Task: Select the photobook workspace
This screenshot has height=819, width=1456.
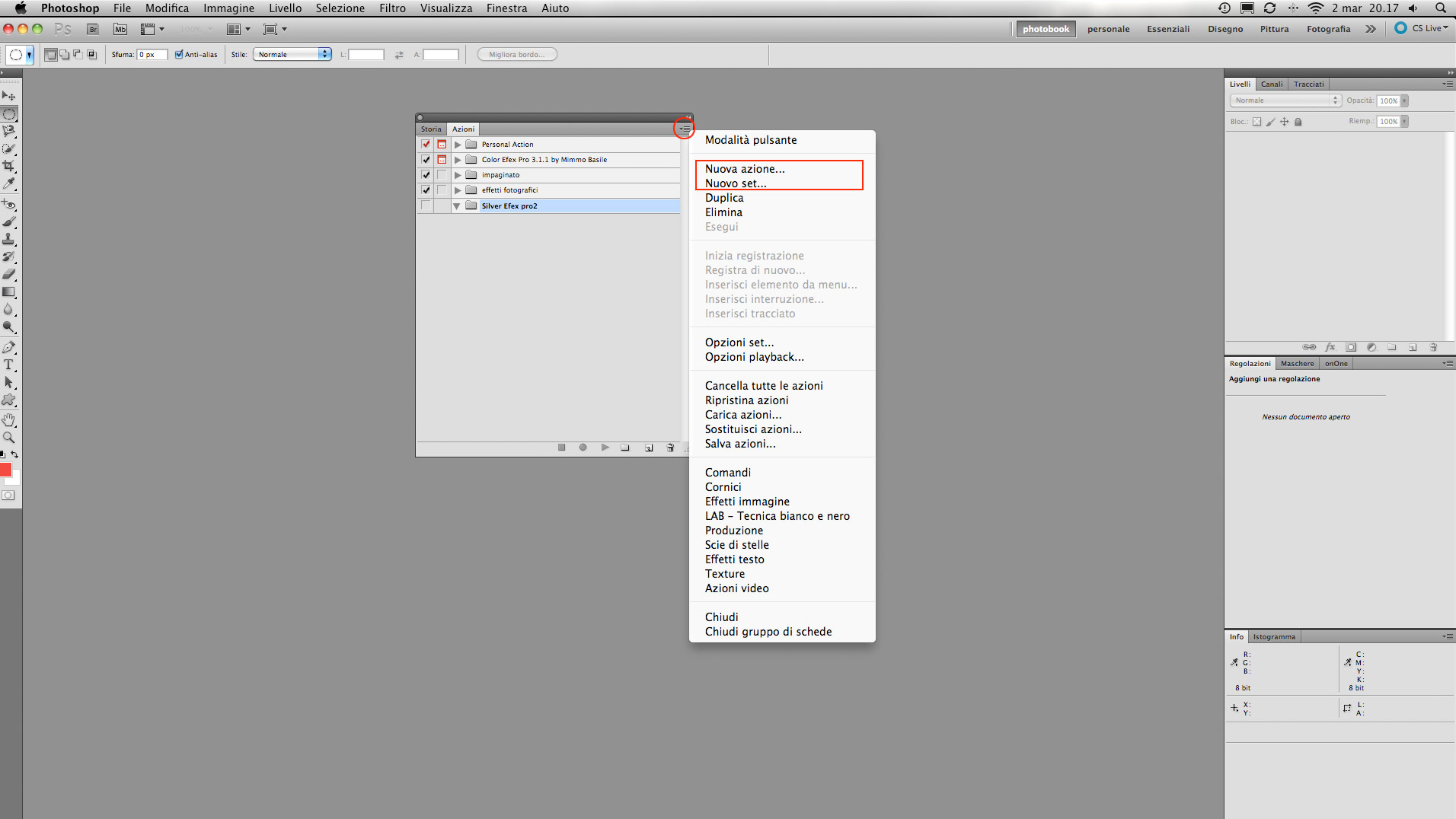Action: (1046, 29)
